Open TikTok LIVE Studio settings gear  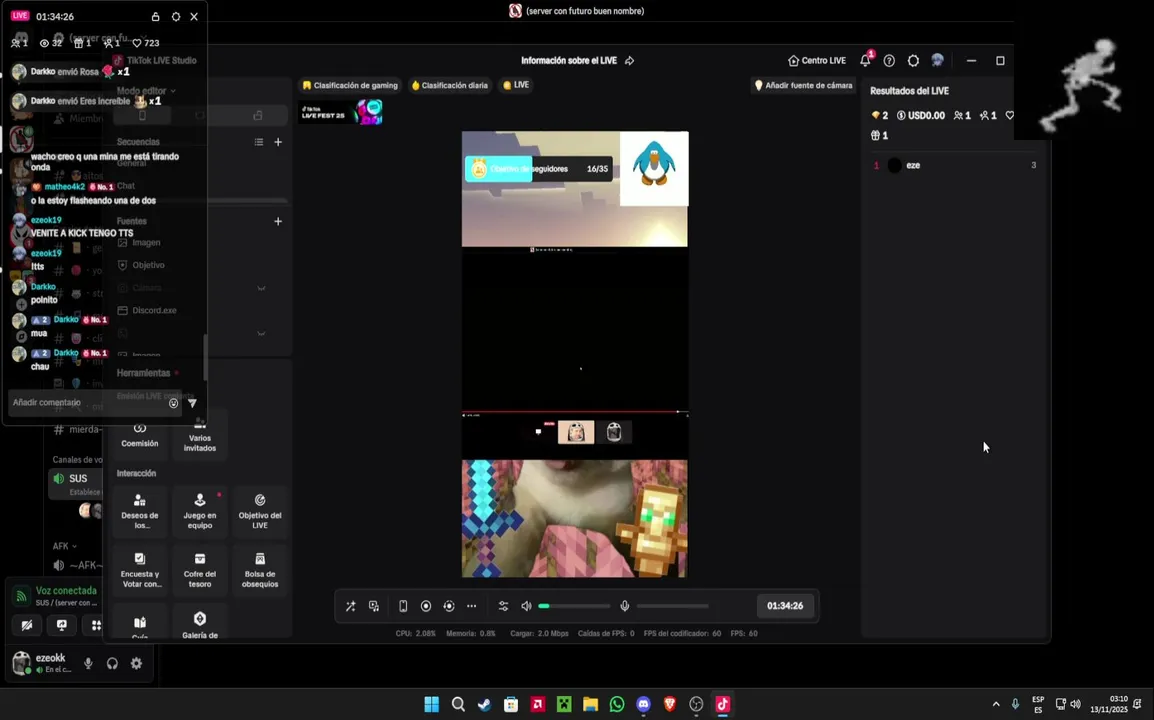point(913,60)
